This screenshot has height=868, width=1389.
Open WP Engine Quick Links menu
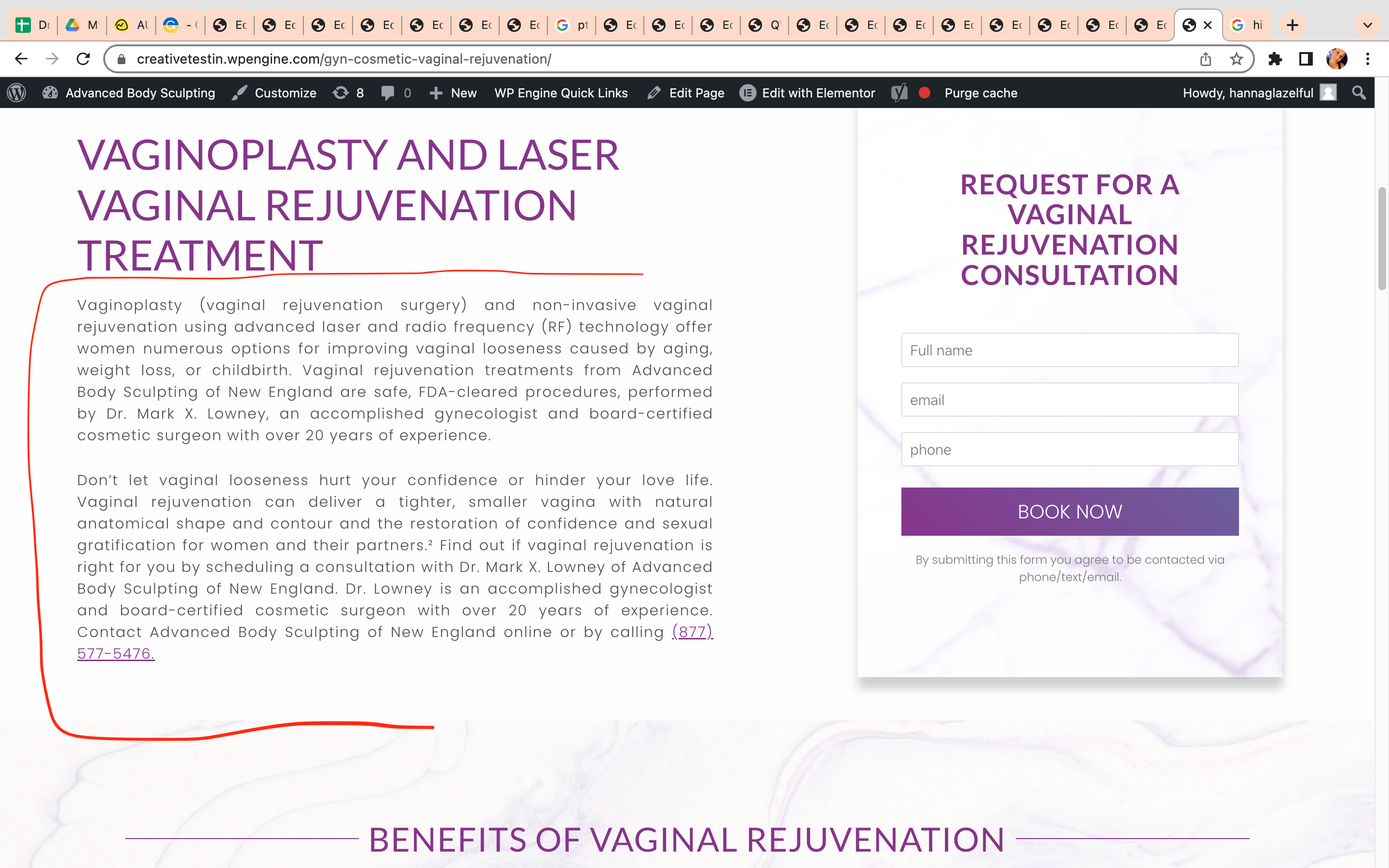tap(561, 93)
